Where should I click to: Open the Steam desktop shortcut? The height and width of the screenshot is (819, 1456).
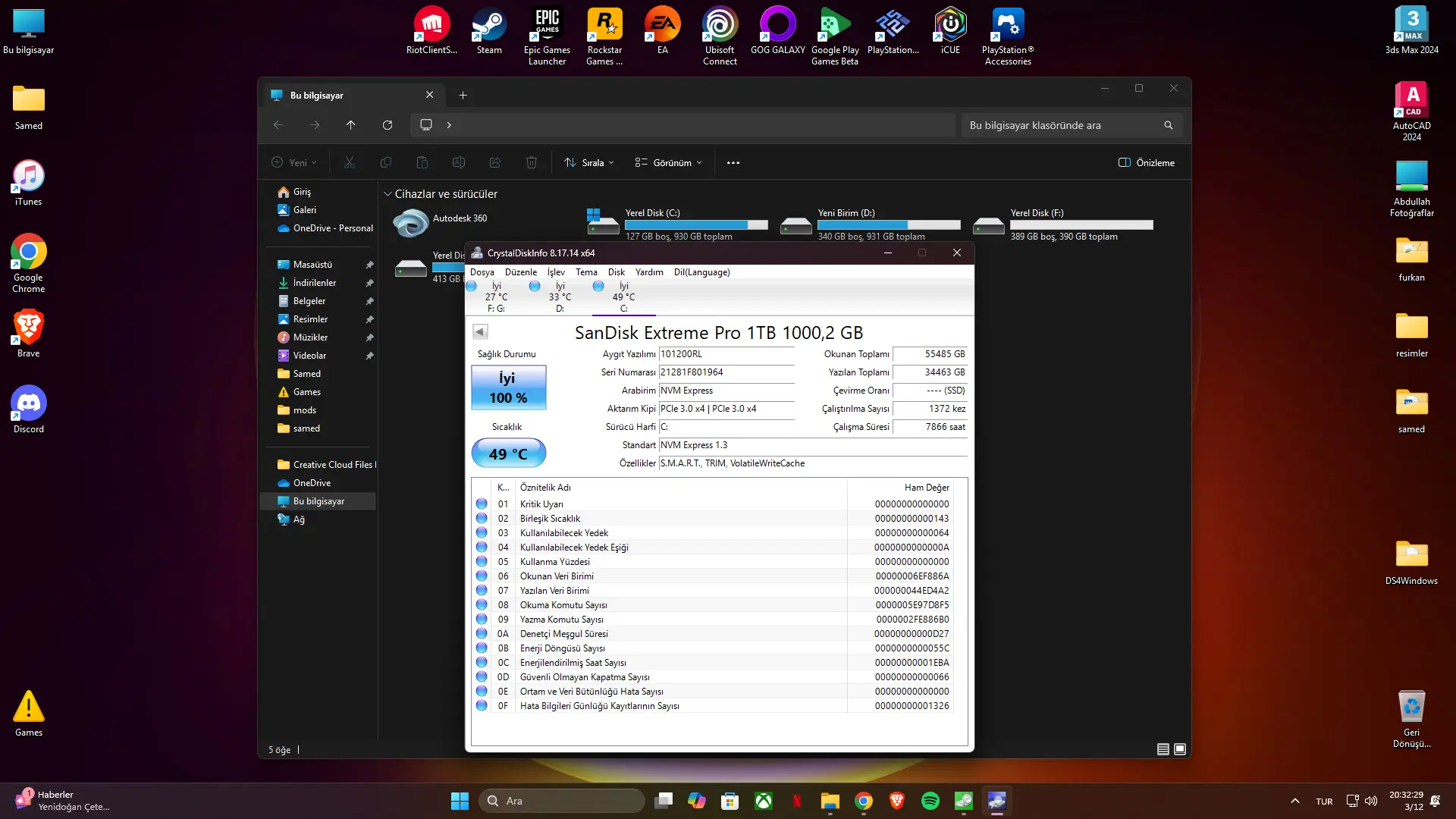coord(489,31)
